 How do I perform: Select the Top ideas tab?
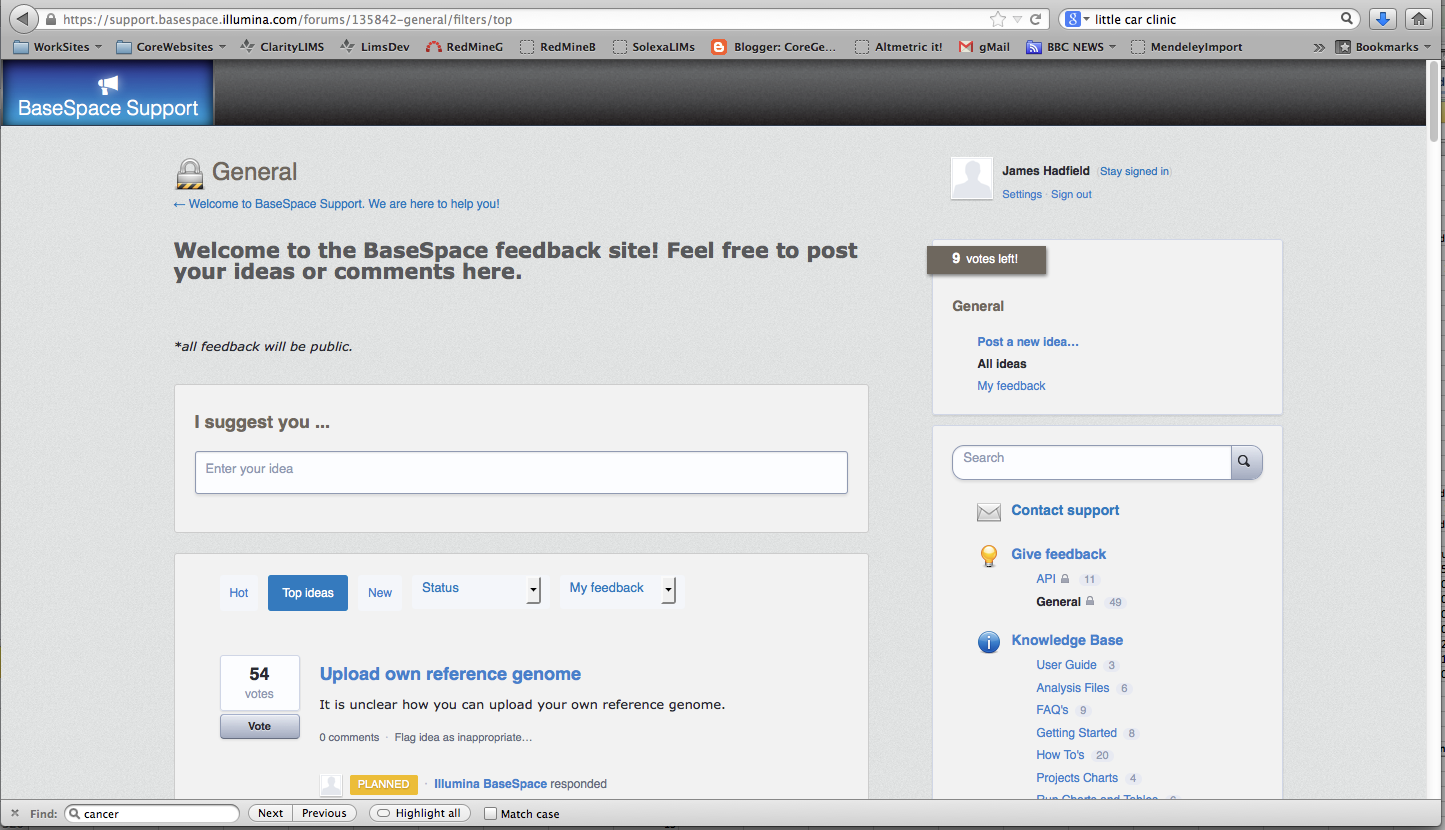point(308,593)
